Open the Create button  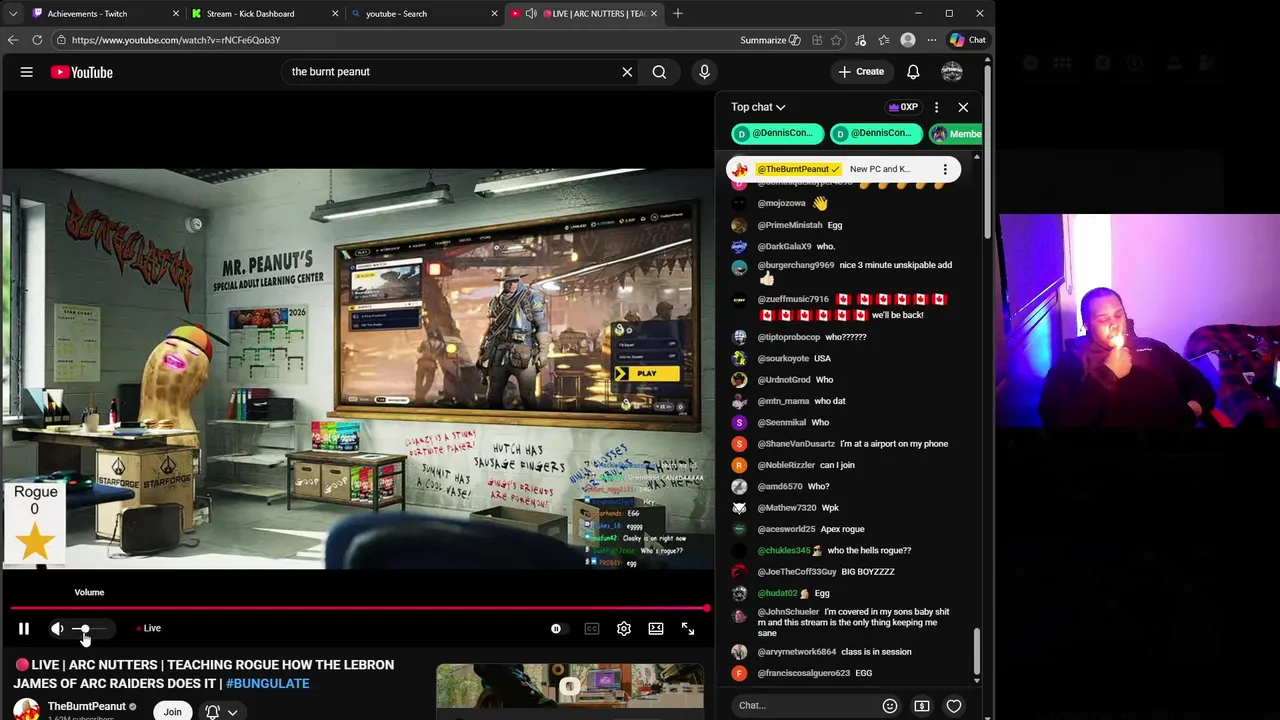[x=861, y=72]
